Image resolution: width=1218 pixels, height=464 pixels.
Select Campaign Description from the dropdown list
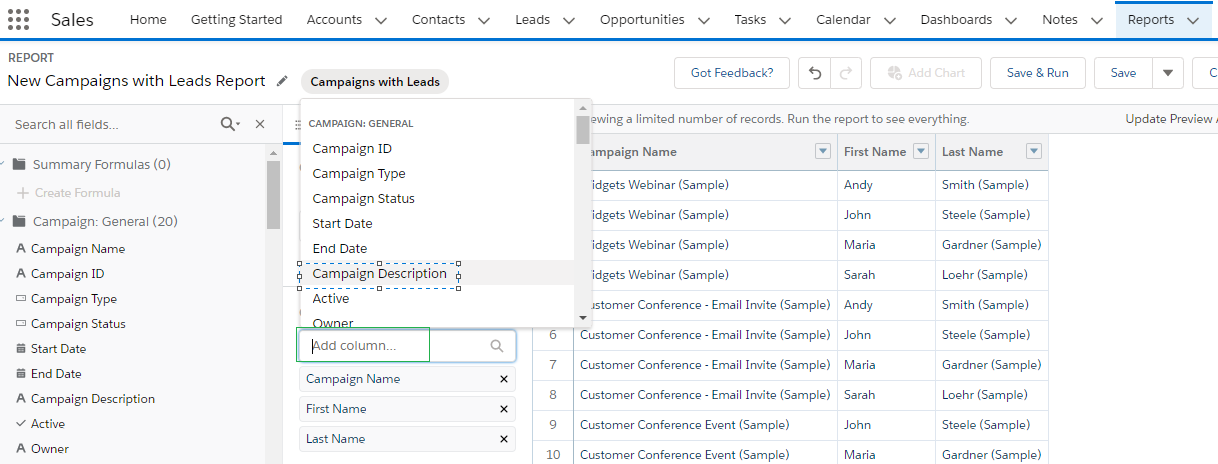tap(379, 274)
